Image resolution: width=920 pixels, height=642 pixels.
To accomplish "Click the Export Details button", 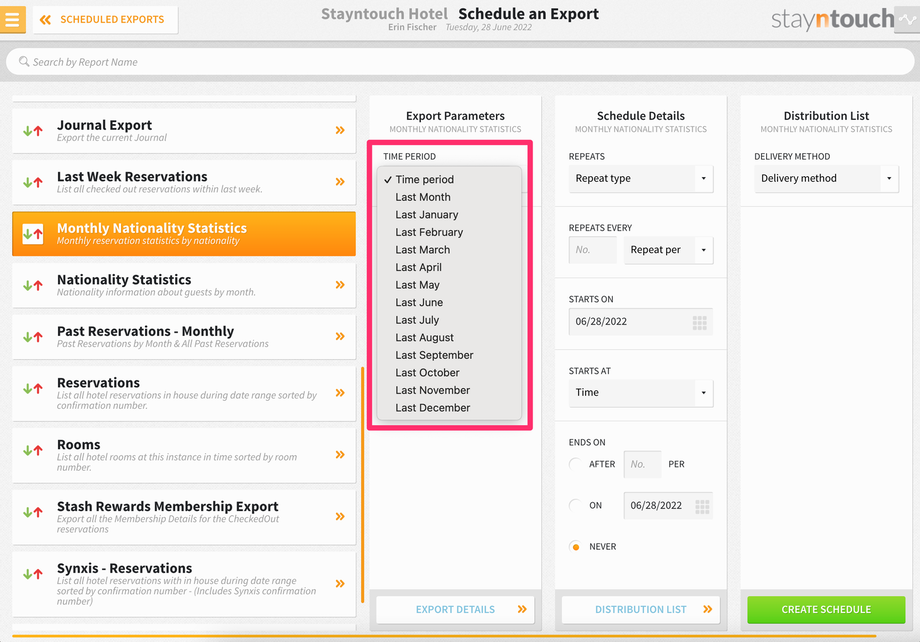I will click(x=455, y=610).
